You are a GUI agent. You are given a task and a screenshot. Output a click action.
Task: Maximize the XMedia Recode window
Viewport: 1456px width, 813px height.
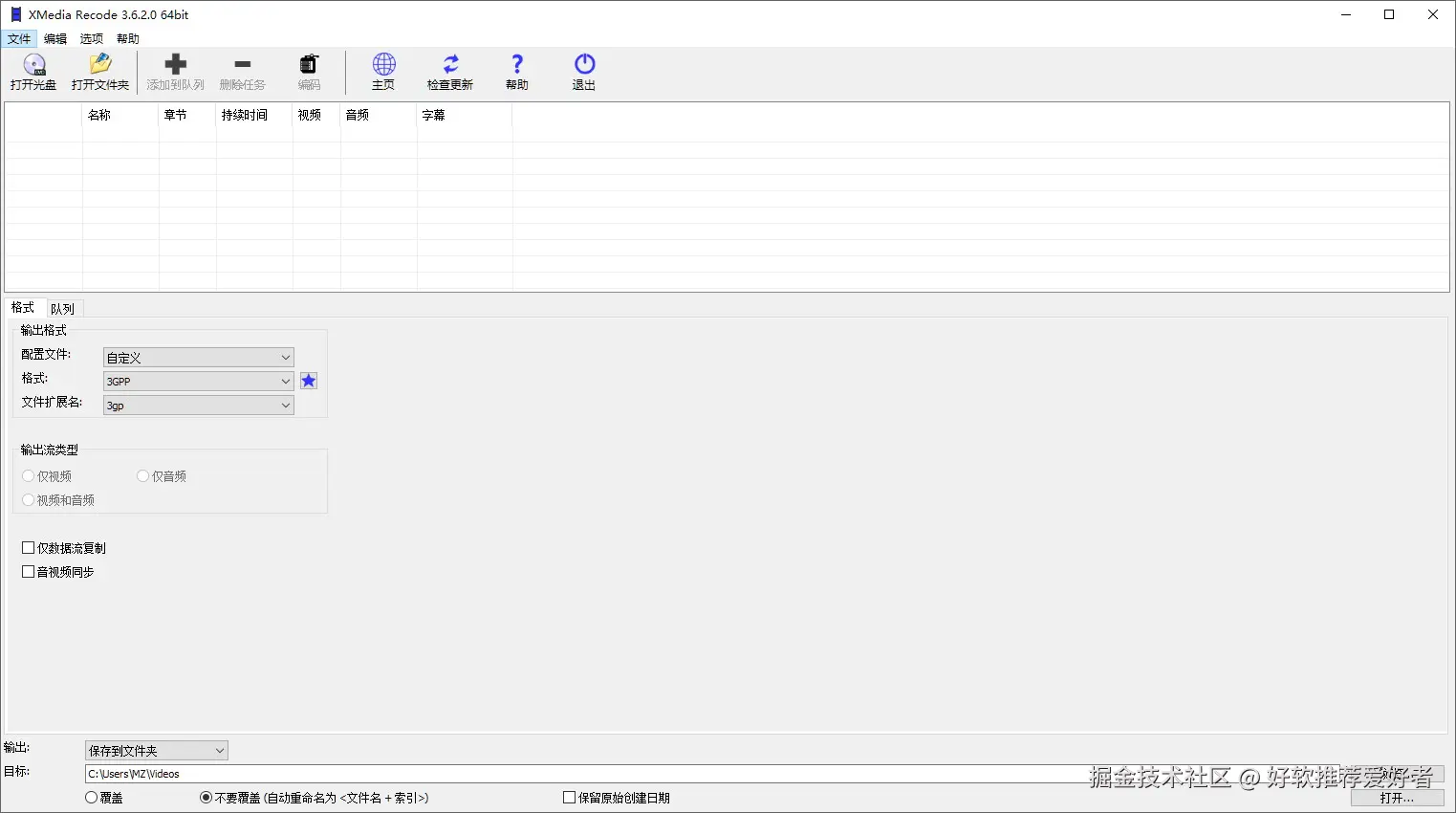[1389, 14]
